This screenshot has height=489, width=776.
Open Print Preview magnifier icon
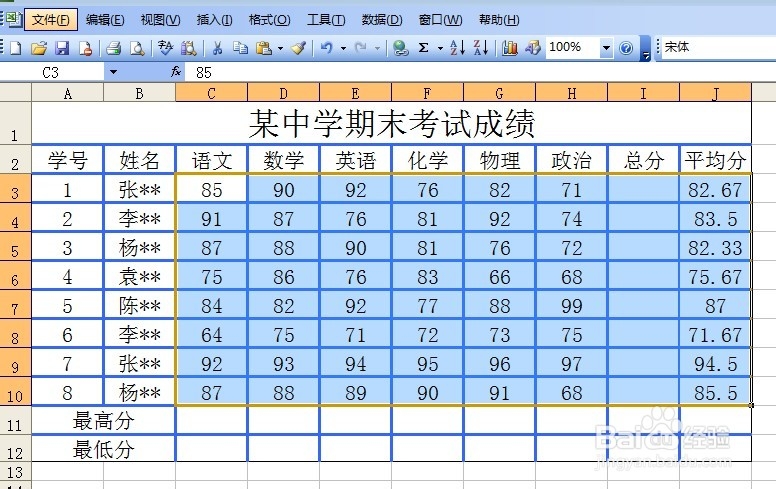[137, 48]
